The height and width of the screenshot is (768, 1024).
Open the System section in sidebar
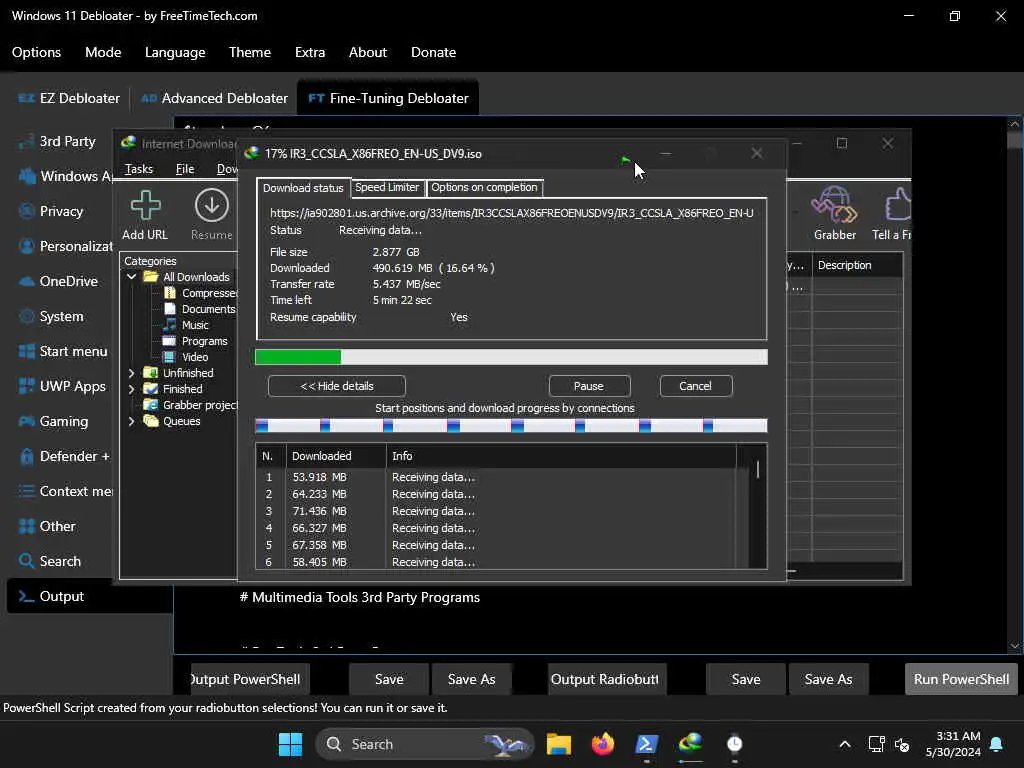pos(51,316)
